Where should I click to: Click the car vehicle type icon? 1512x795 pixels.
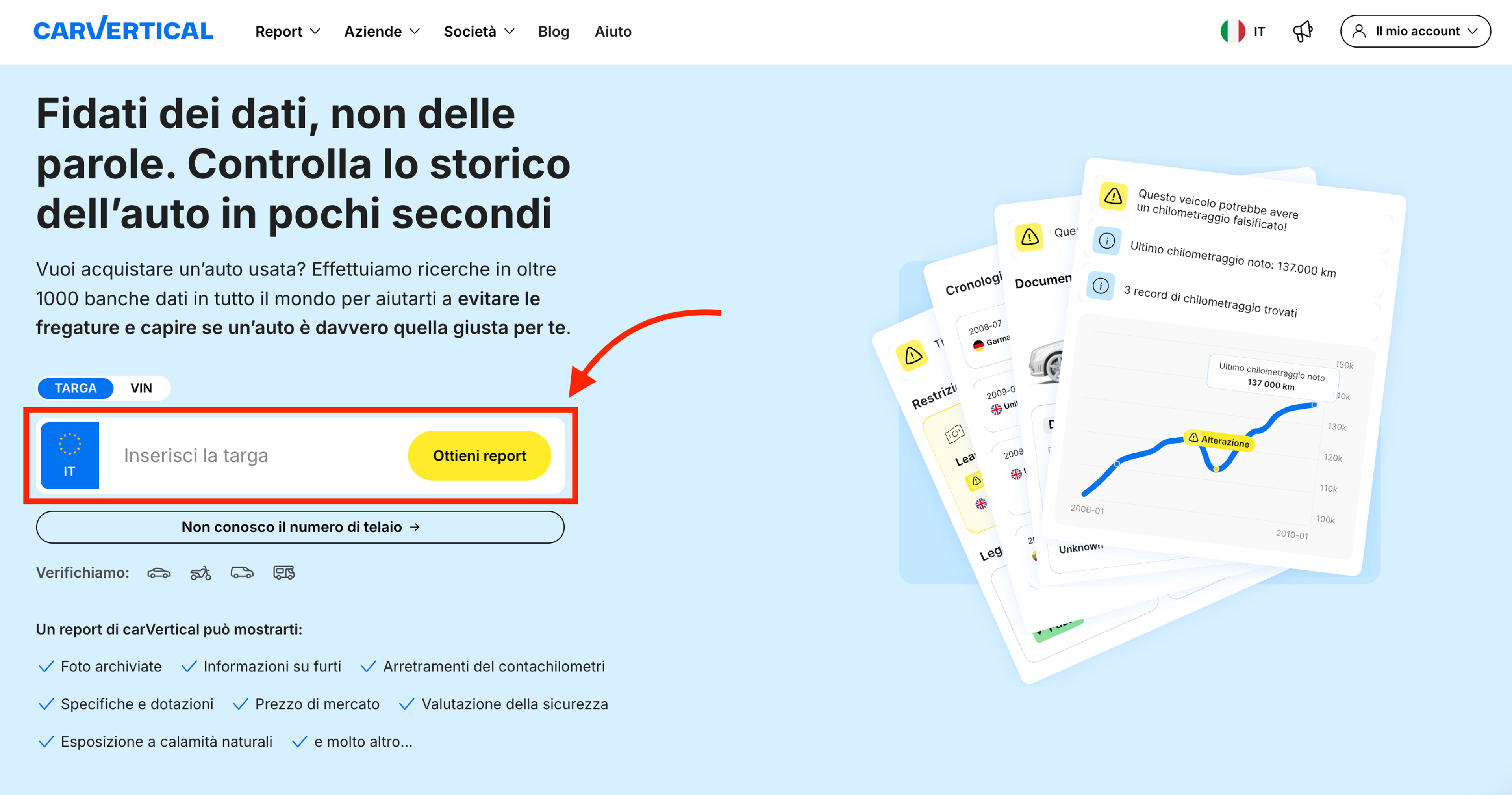(x=159, y=573)
